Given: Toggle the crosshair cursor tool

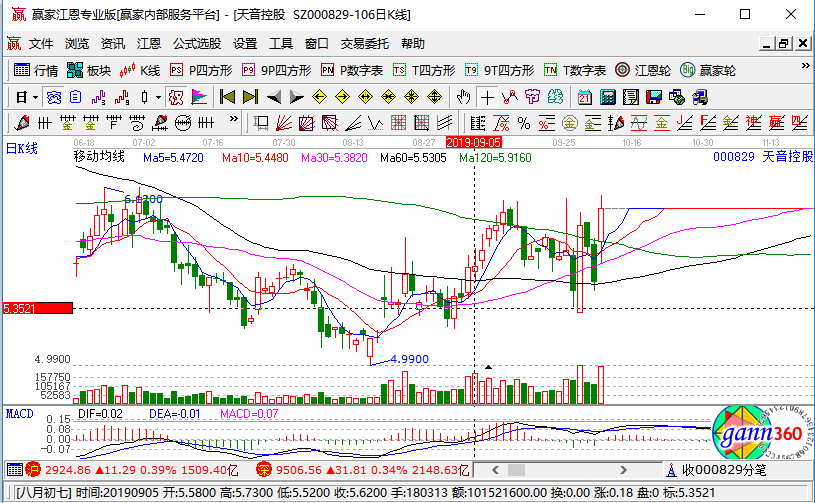Looking at the screenshot, I should pos(487,97).
